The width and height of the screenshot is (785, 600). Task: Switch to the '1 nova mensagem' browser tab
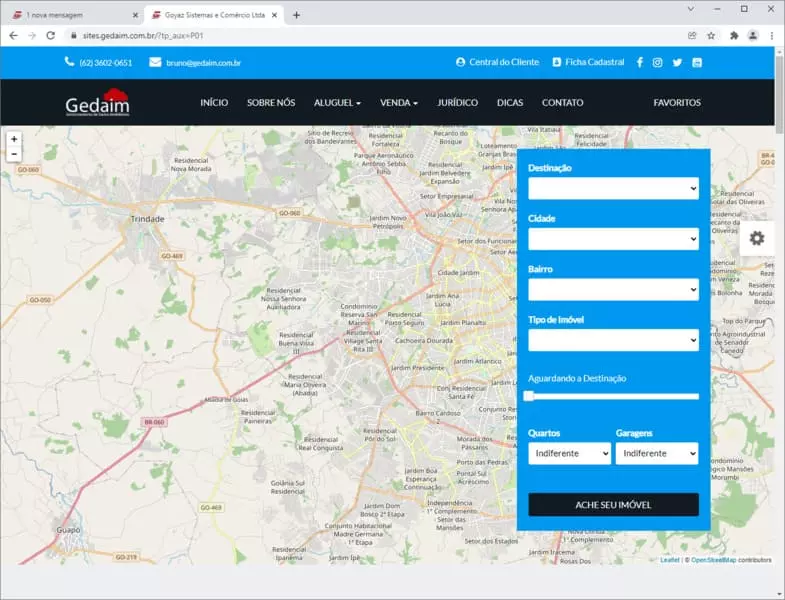pos(72,15)
